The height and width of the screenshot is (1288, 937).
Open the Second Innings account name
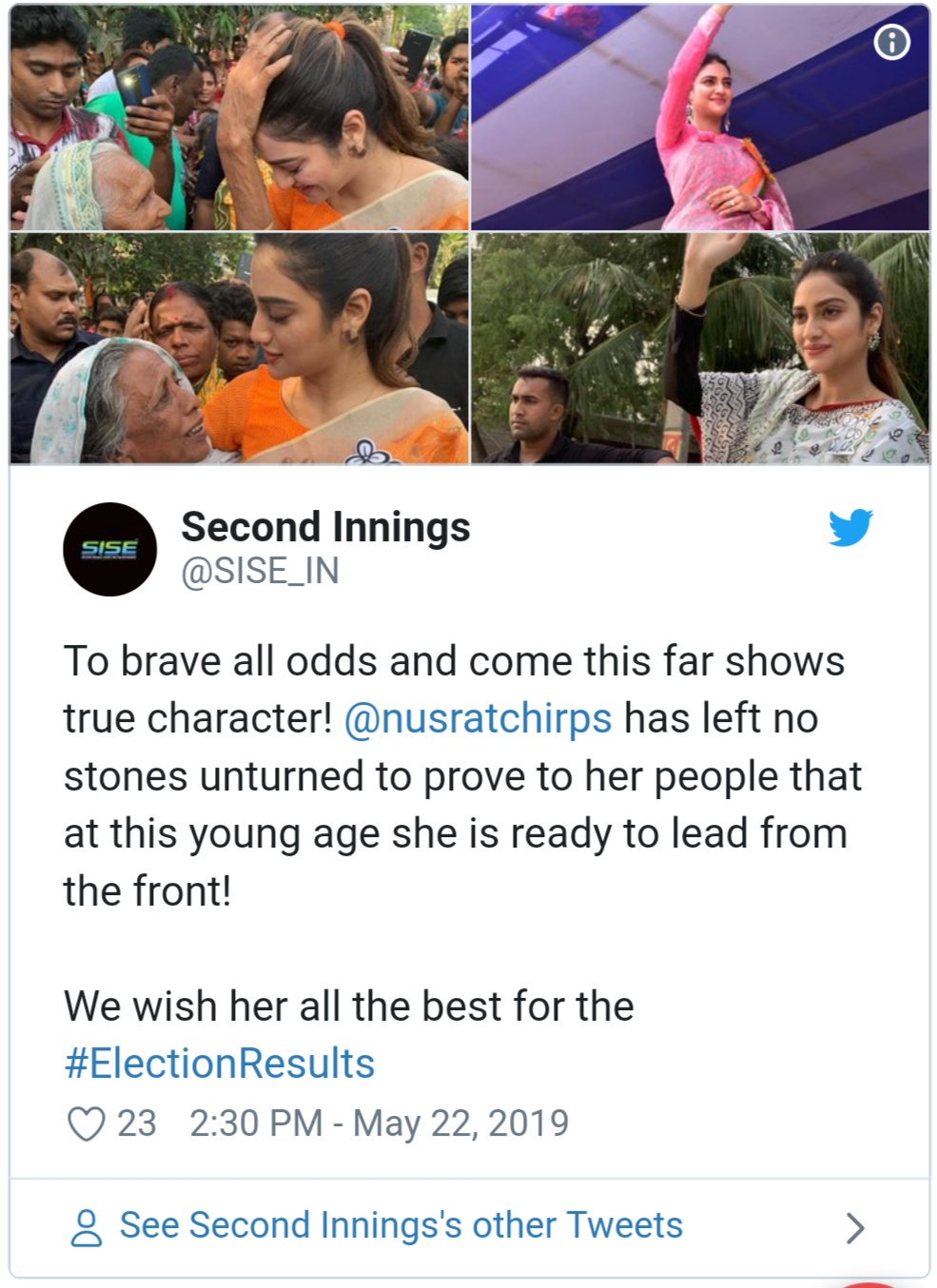point(325,527)
